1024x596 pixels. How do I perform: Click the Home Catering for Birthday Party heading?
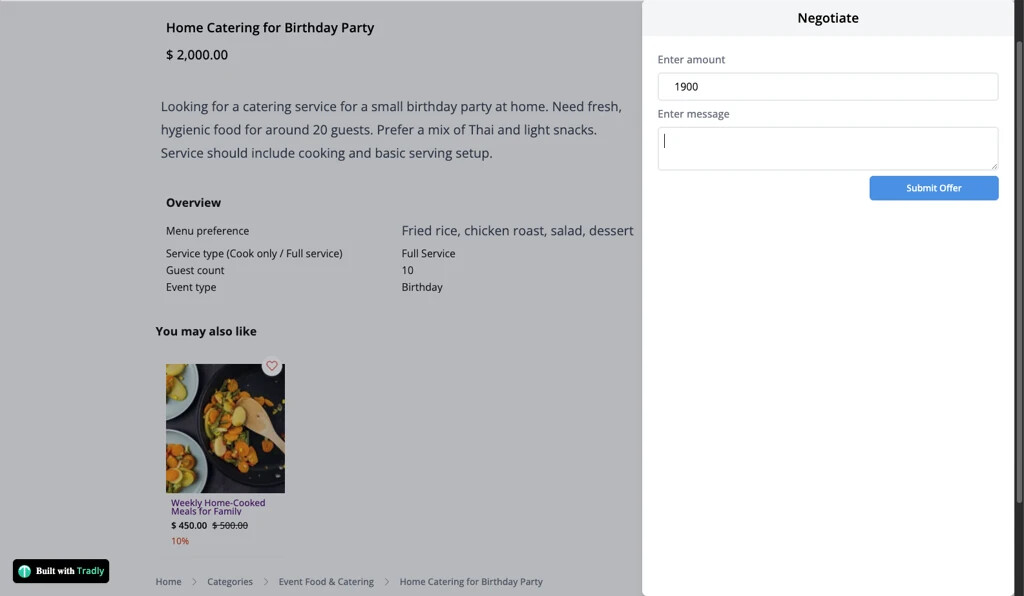(x=270, y=28)
